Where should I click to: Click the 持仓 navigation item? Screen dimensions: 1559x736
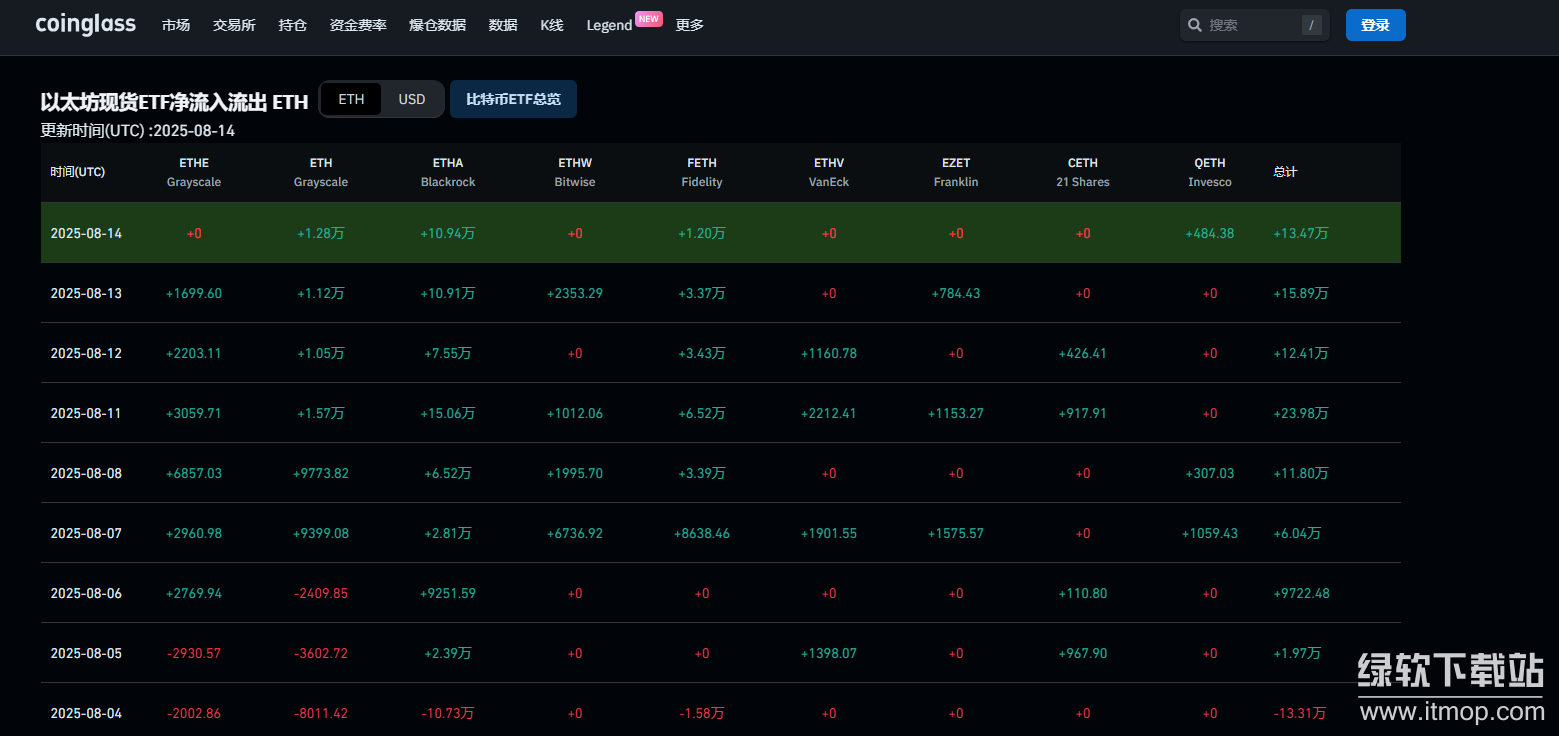click(293, 25)
